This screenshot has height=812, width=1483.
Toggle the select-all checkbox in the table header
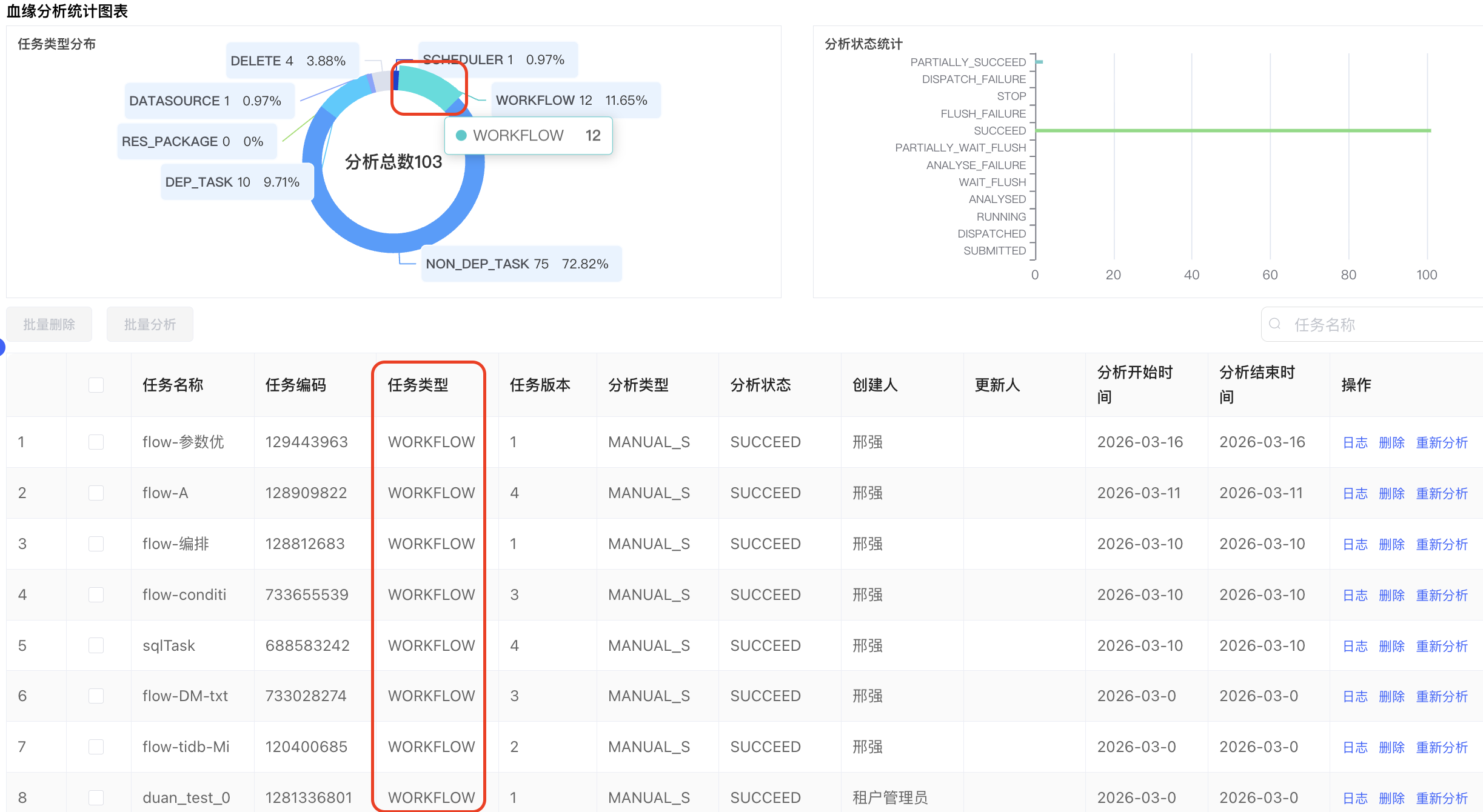click(x=96, y=384)
